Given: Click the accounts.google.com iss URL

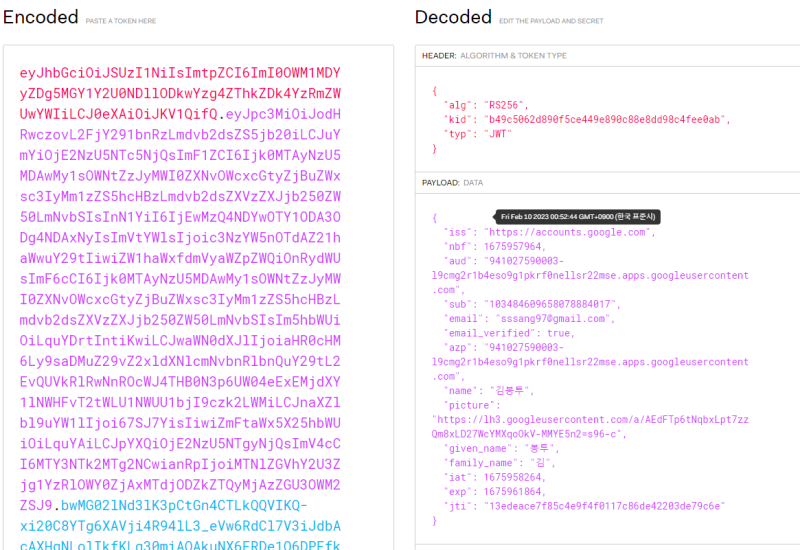Looking at the screenshot, I should (568, 232).
